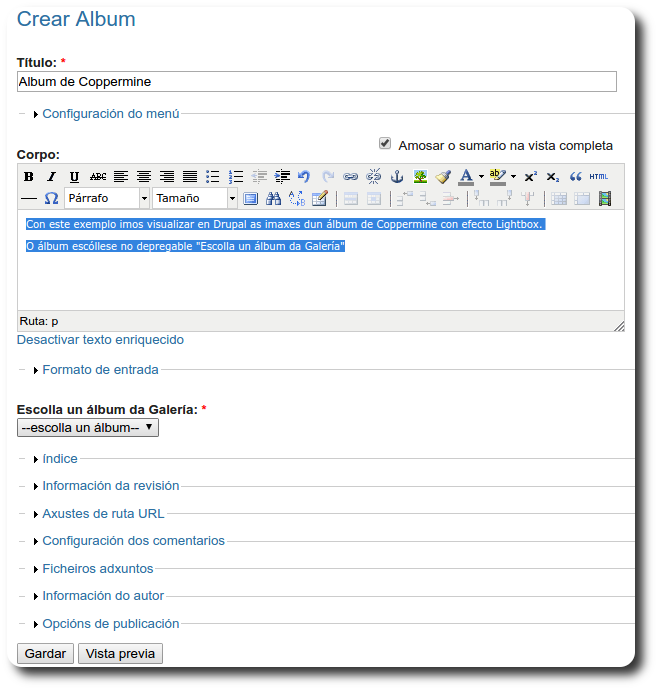Apply italic formatting to selected text

(x=51, y=177)
